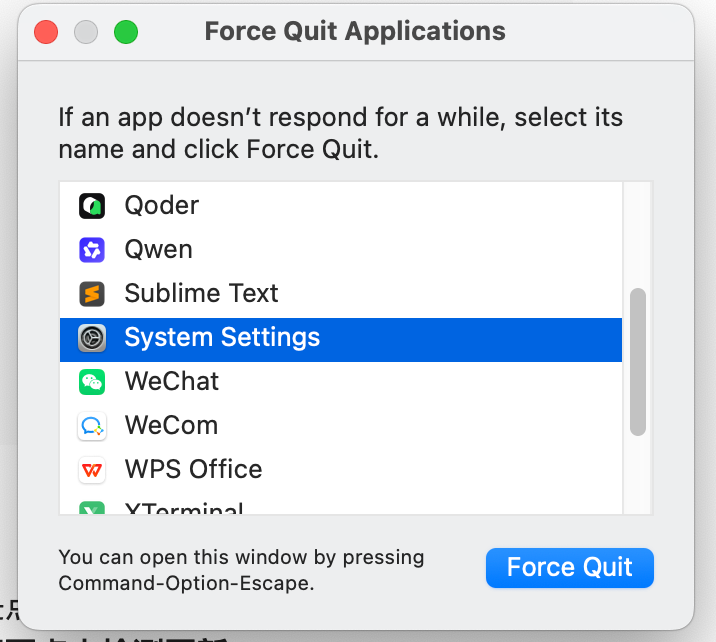This screenshot has height=642, width=716.
Task: Click the XTerminal app icon
Action: 92,508
